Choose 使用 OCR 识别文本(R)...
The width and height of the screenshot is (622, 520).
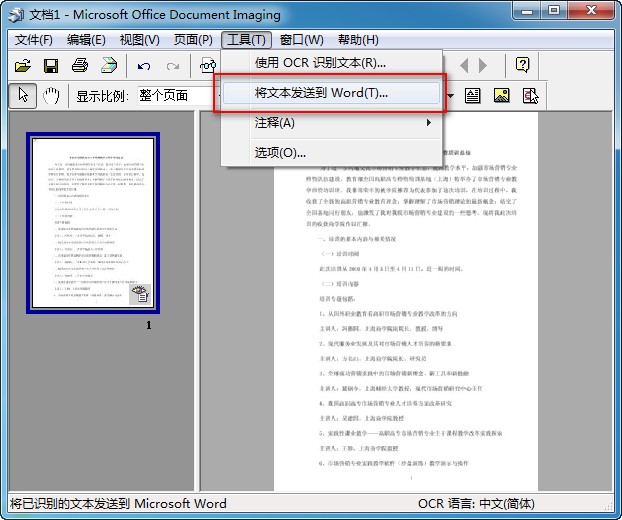pos(332,63)
